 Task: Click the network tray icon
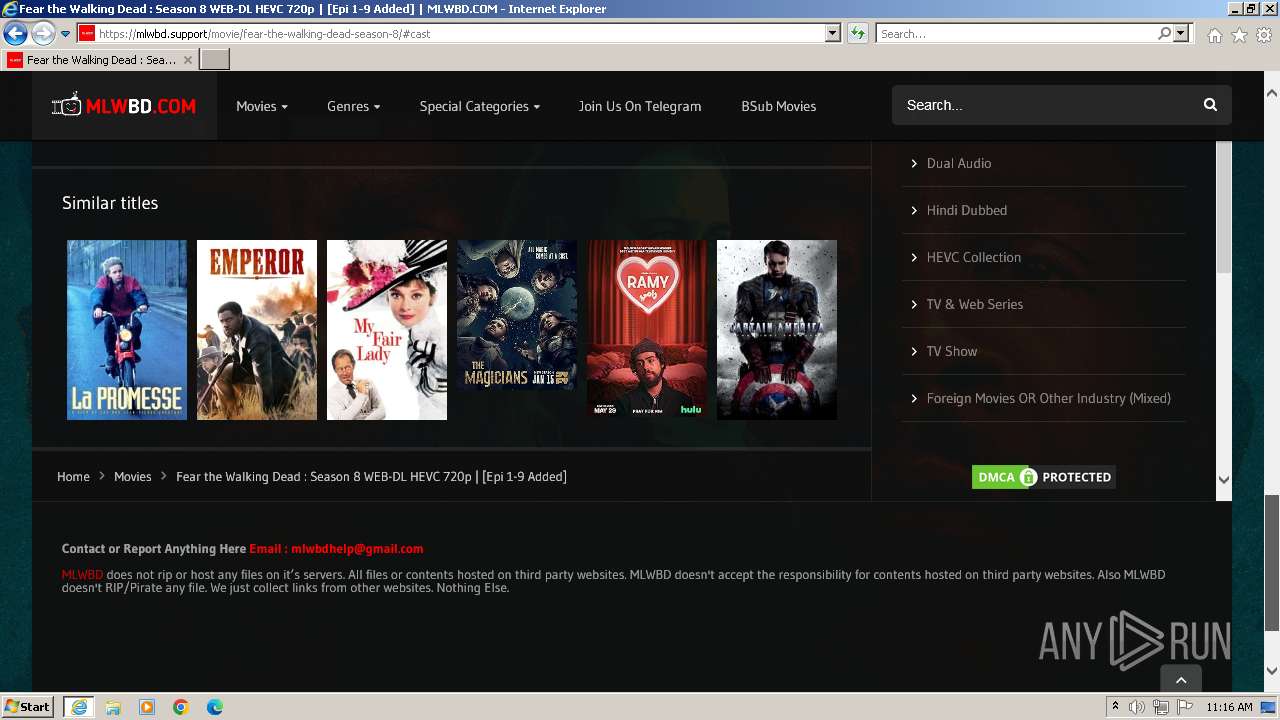point(1161,707)
